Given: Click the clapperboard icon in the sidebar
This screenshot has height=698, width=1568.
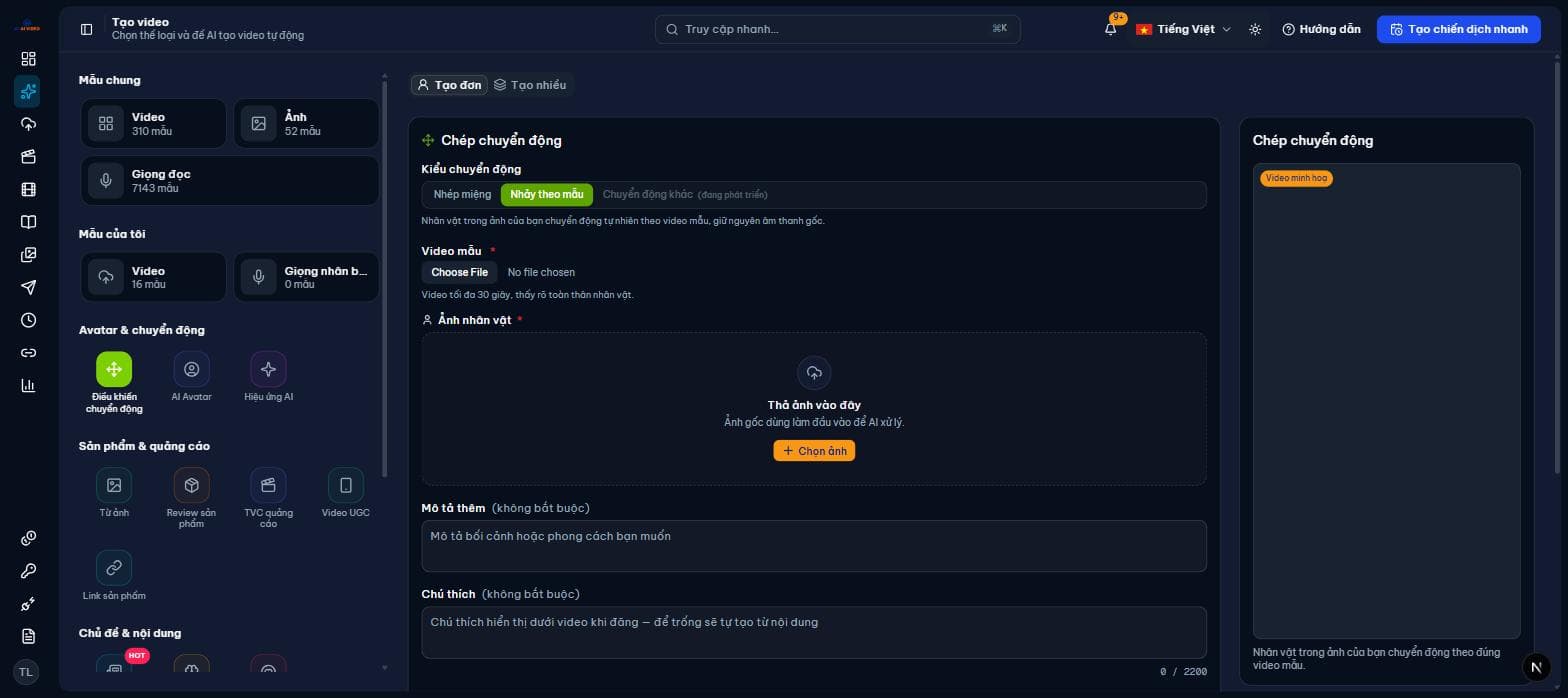Looking at the screenshot, I should (x=28, y=157).
